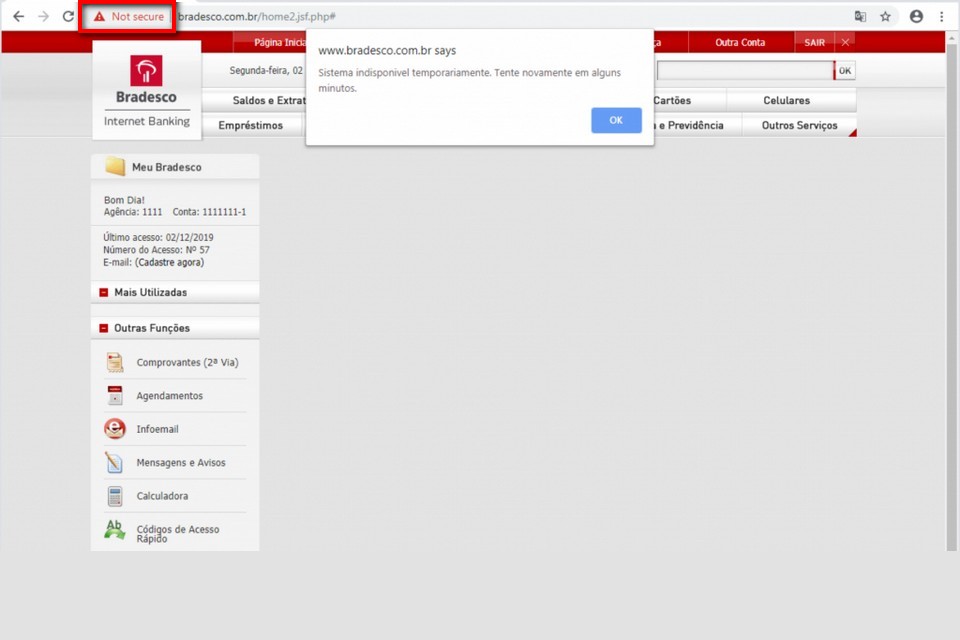Image resolution: width=960 pixels, height=640 pixels.
Task: Click the Códigos de Acesso Rápido icon
Action: (x=114, y=529)
